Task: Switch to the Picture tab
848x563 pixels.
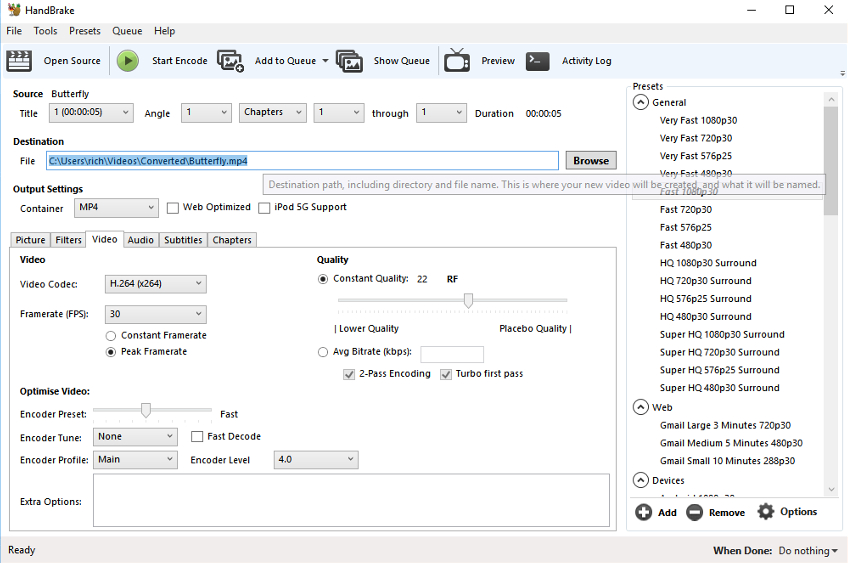Action: point(30,240)
